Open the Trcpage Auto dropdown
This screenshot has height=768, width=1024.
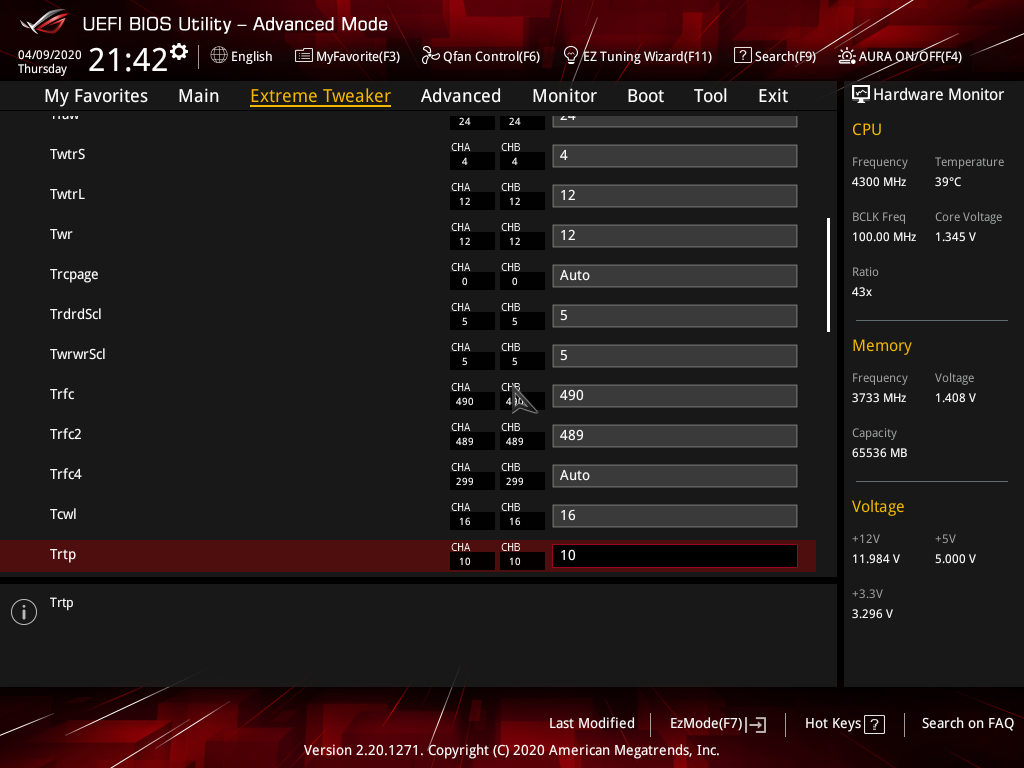[674, 275]
